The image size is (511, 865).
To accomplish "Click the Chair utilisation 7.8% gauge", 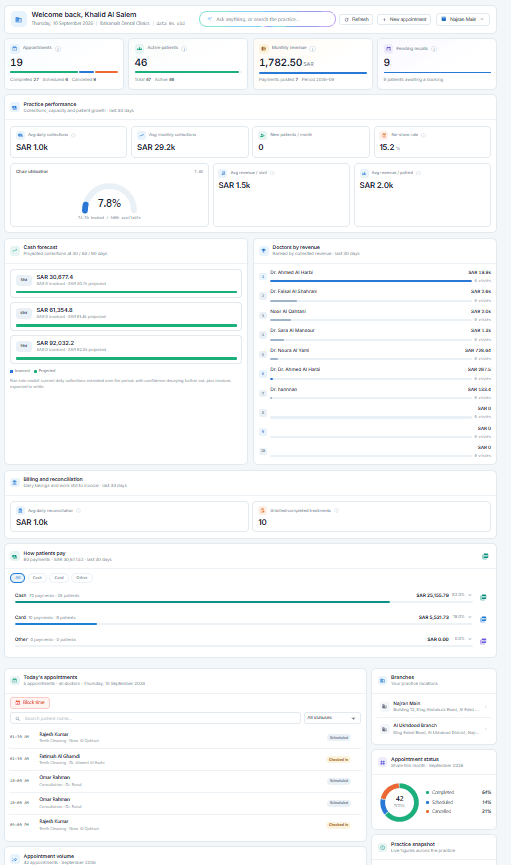I will click(109, 201).
